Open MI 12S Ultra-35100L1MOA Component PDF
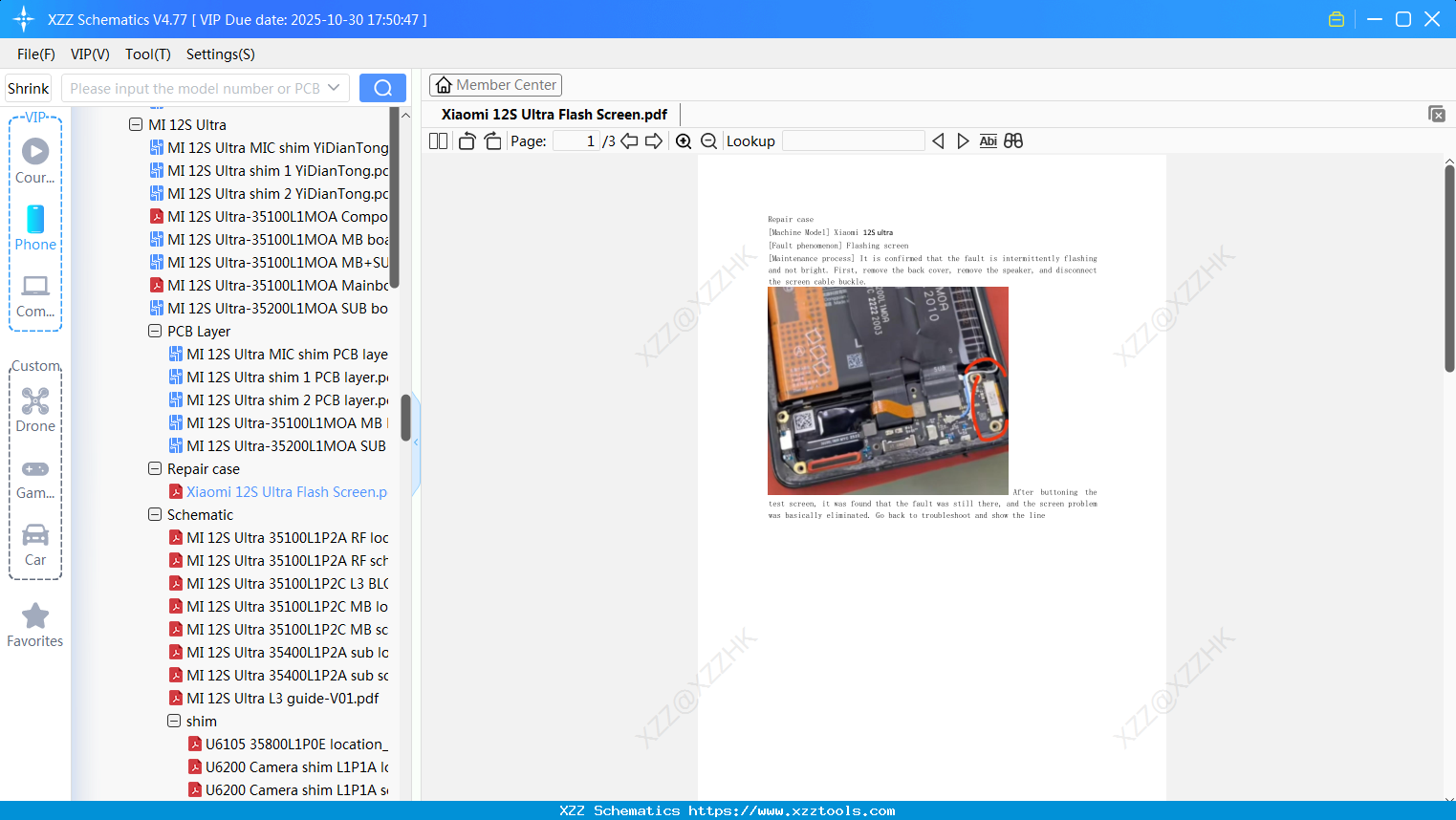Viewport: 1456px width, 820px height. point(277,216)
